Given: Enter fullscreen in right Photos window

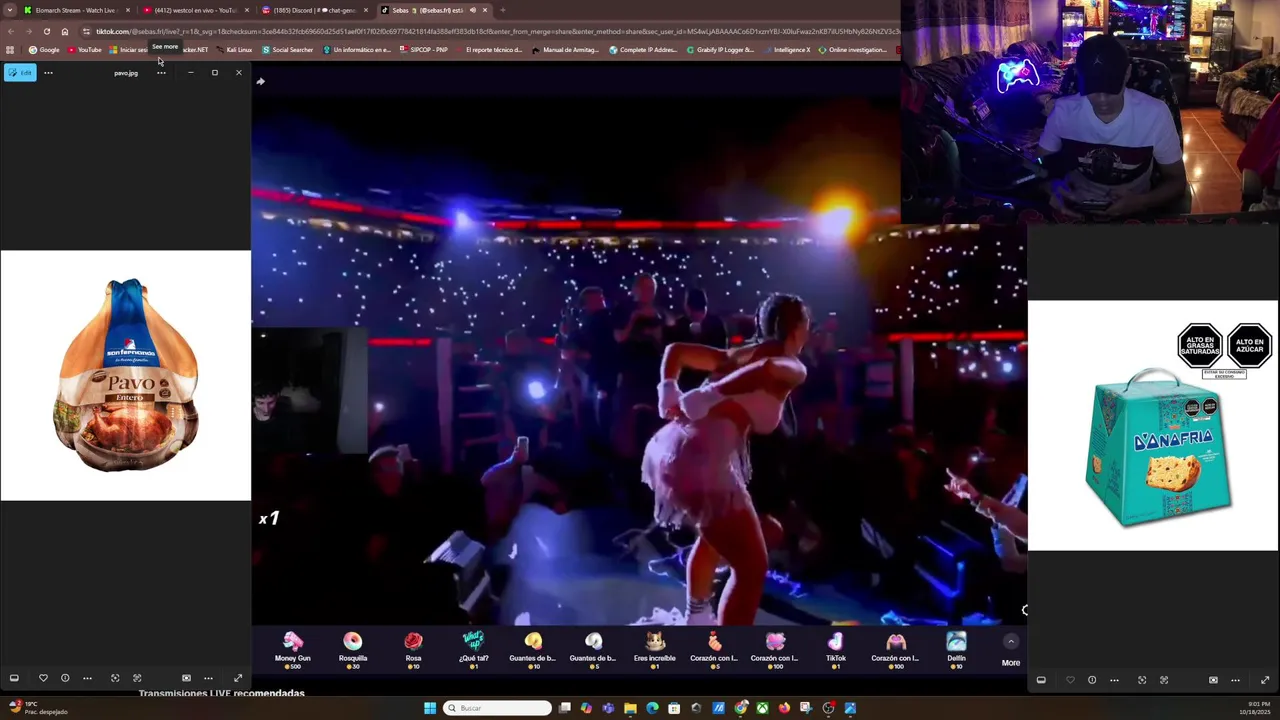Looking at the screenshot, I should point(1265,680).
